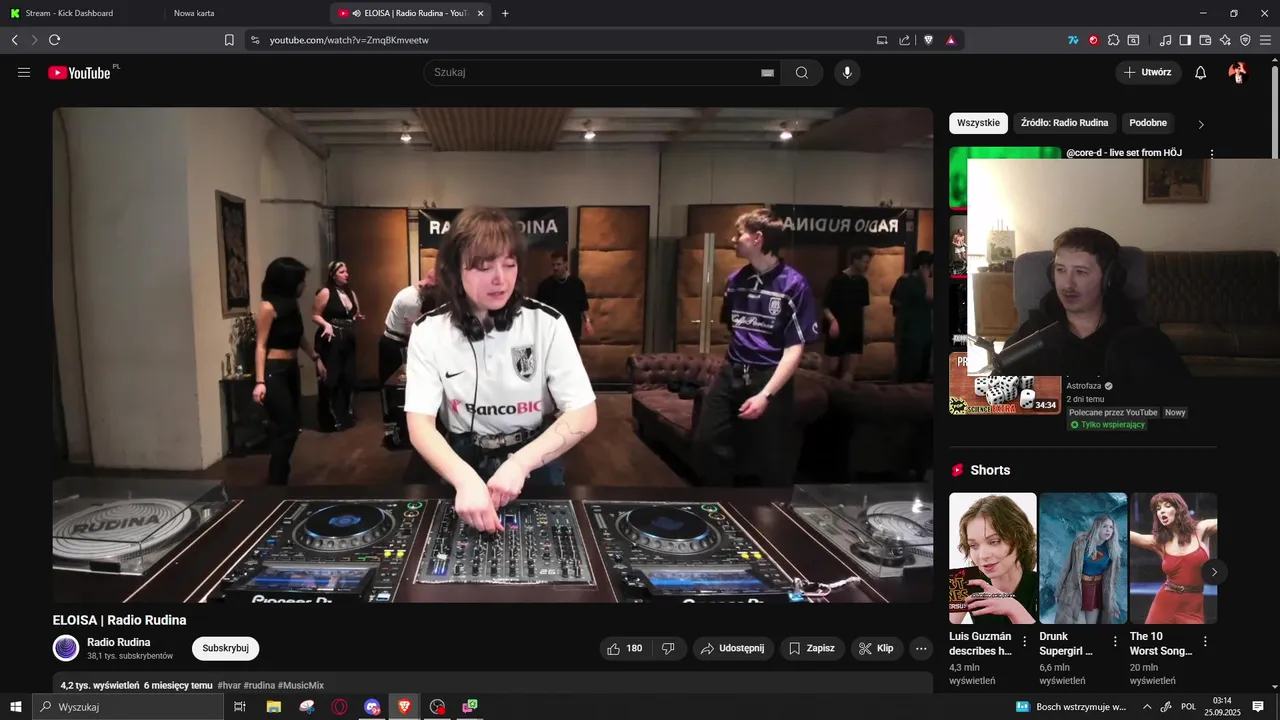This screenshot has height=720, width=1280.
Task: Open the on-screen keyboard in search box
Action: 767,73
